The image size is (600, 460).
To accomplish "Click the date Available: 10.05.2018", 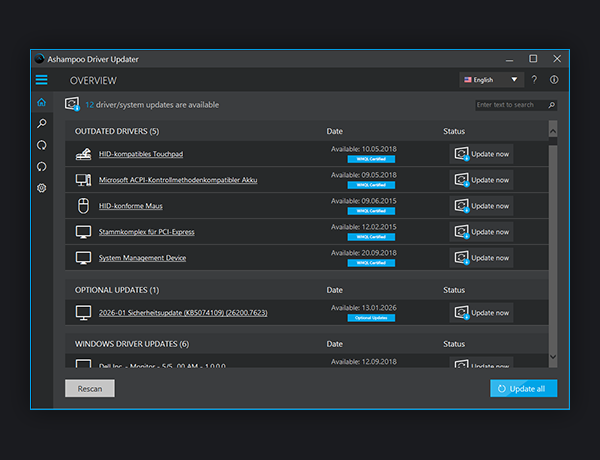I will [364, 149].
